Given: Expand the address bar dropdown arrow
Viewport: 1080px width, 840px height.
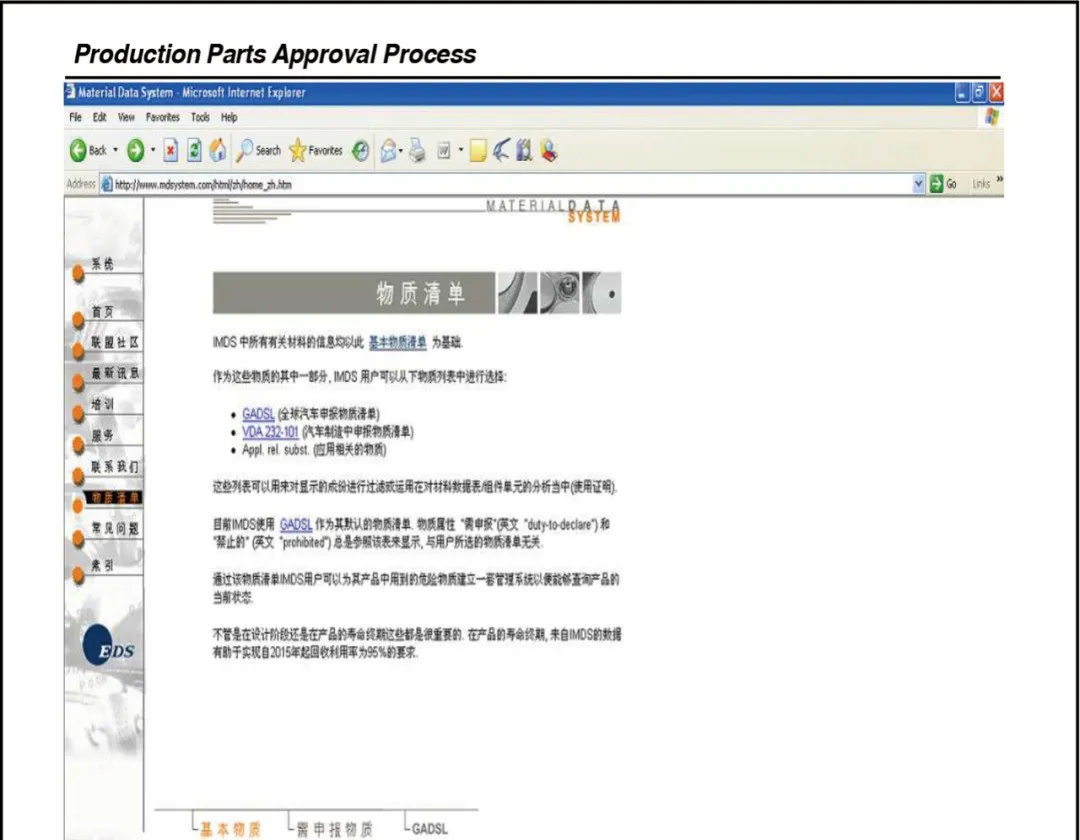Looking at the screenshot, I should pos(919,184).
